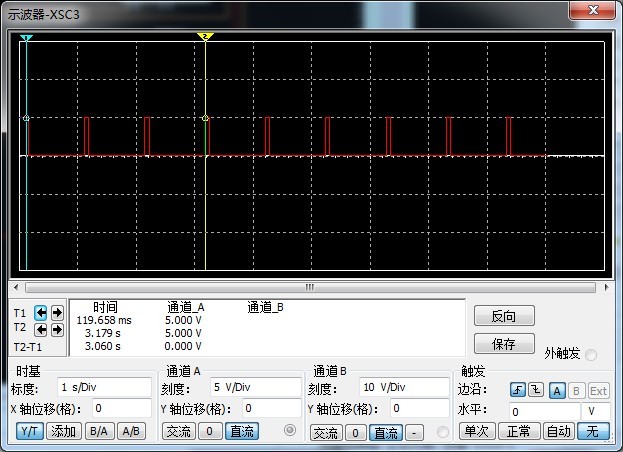Screen dimensions: 623x452
Task: Move cursor T2 right with arrow button
Action: coord(57,330)
